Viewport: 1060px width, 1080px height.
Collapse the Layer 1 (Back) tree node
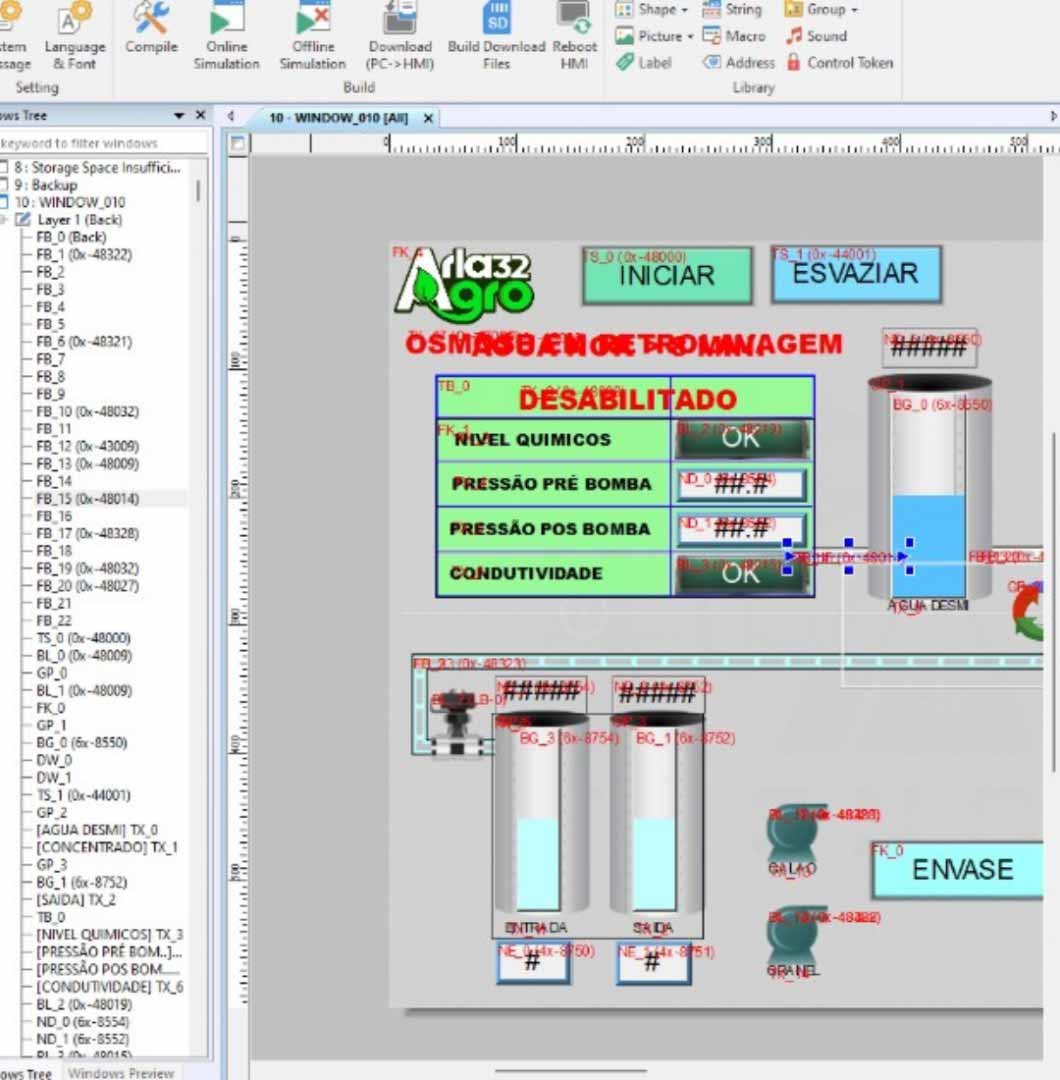tap(5, 220)
